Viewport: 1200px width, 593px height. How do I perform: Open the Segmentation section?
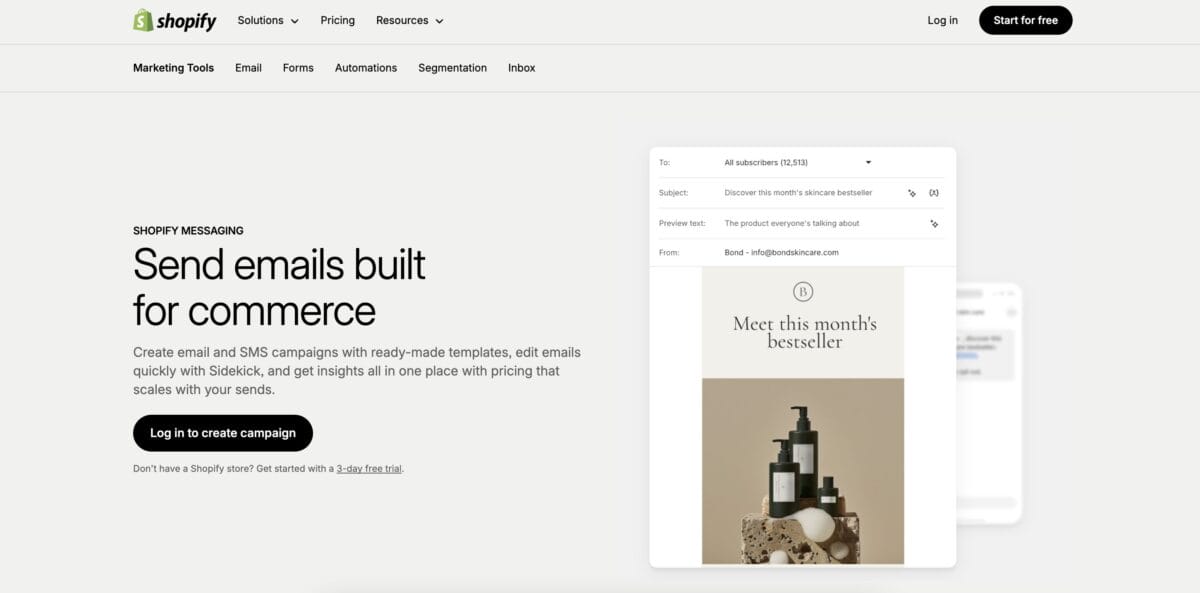[x=452, y=67]
